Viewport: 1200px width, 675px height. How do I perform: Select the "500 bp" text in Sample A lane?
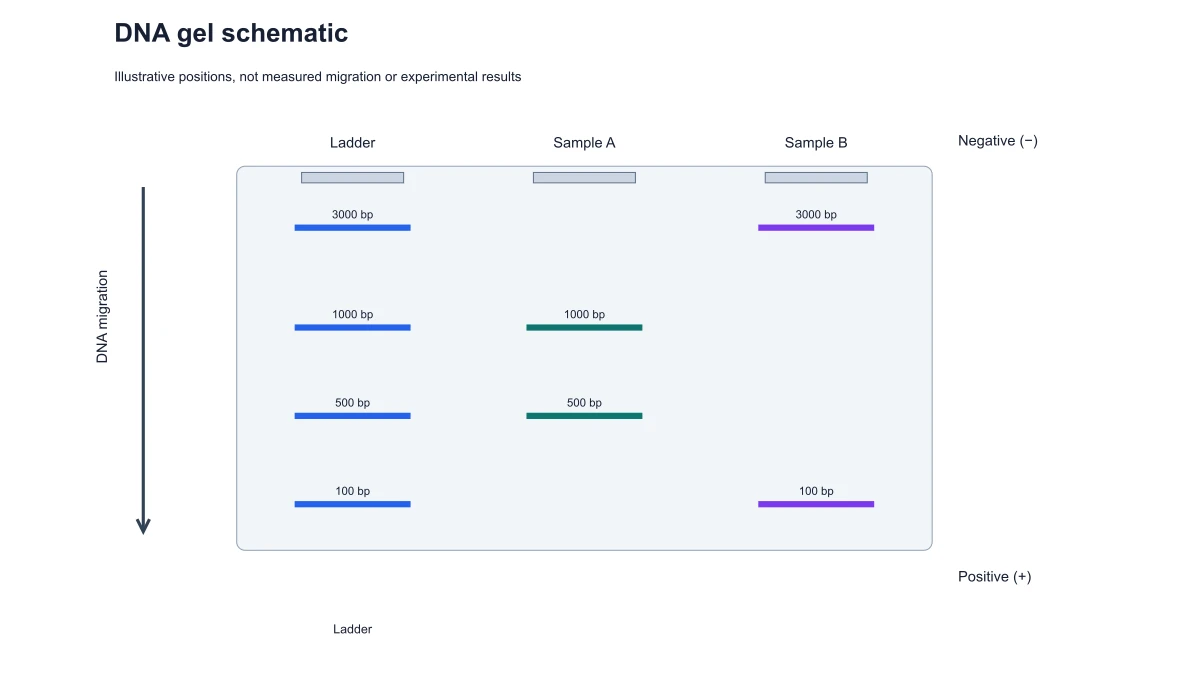(x=584, y=403)
